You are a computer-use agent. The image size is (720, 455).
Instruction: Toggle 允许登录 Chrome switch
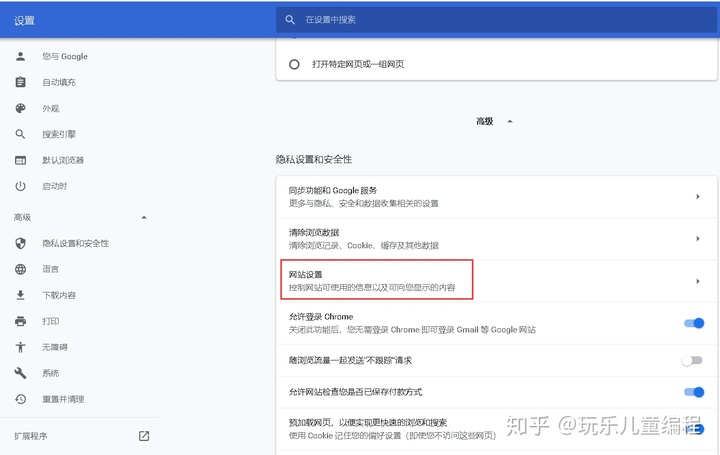click(x=694, y=323)
